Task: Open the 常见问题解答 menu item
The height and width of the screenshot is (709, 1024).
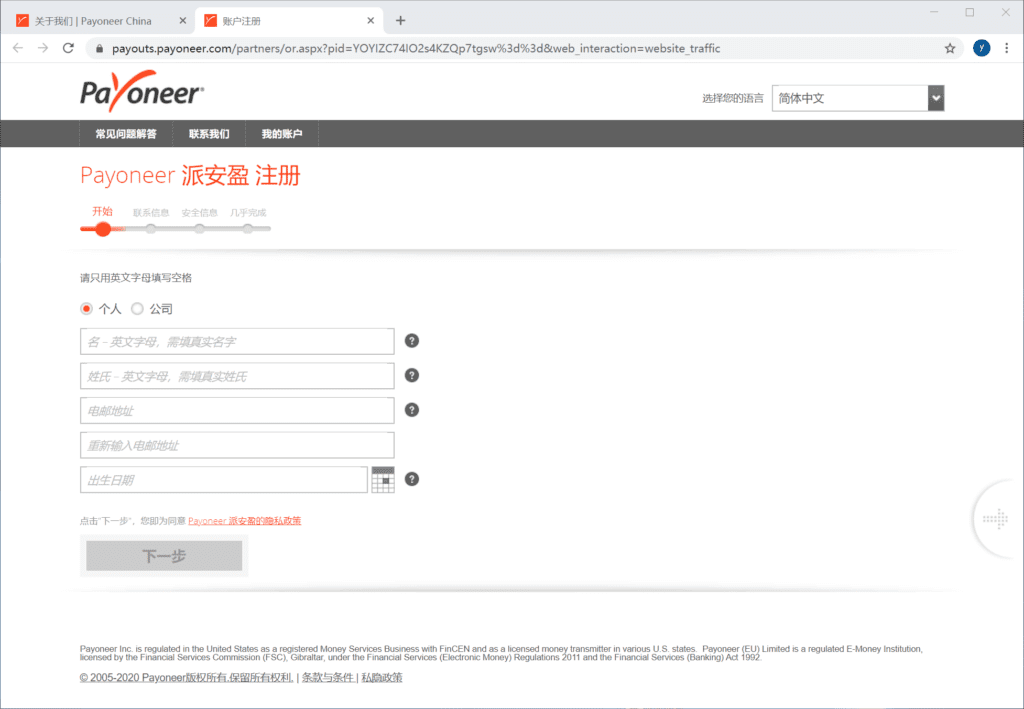Action: 126,134
